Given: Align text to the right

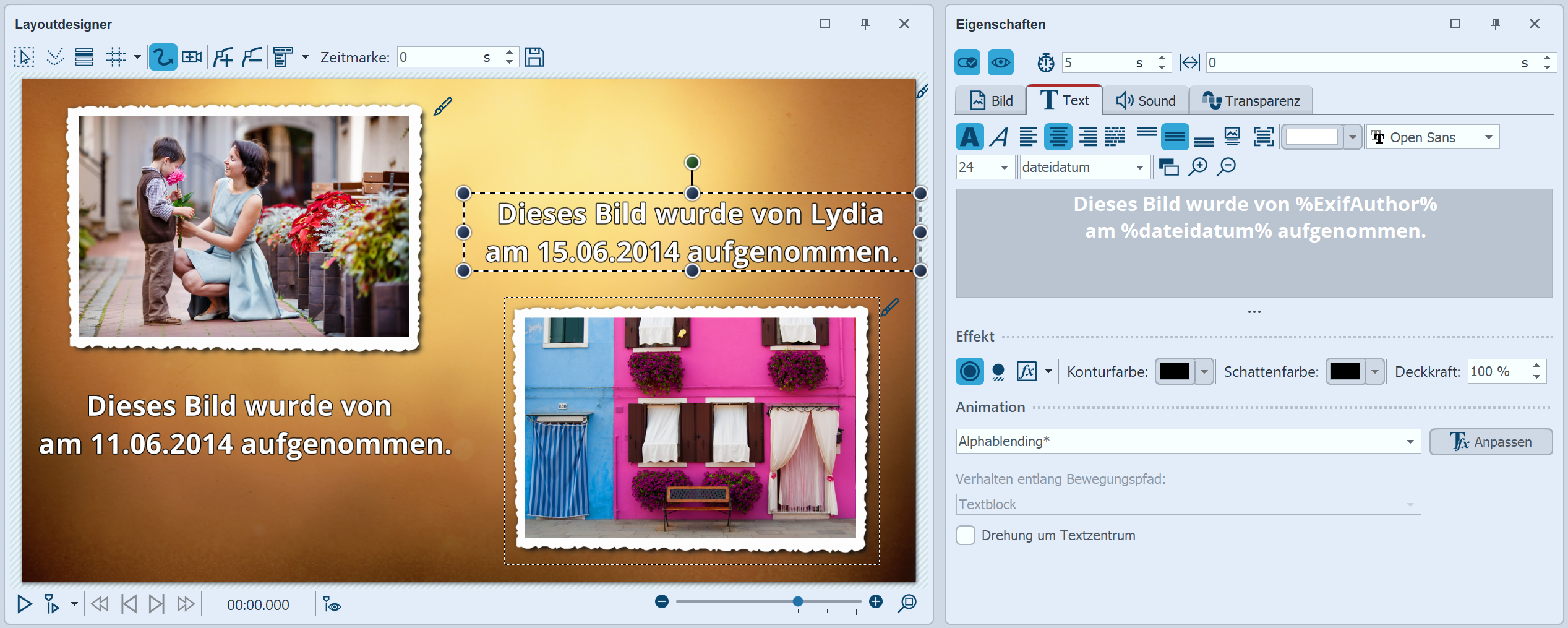Looking at the screenshot, I should [1087, 137].
